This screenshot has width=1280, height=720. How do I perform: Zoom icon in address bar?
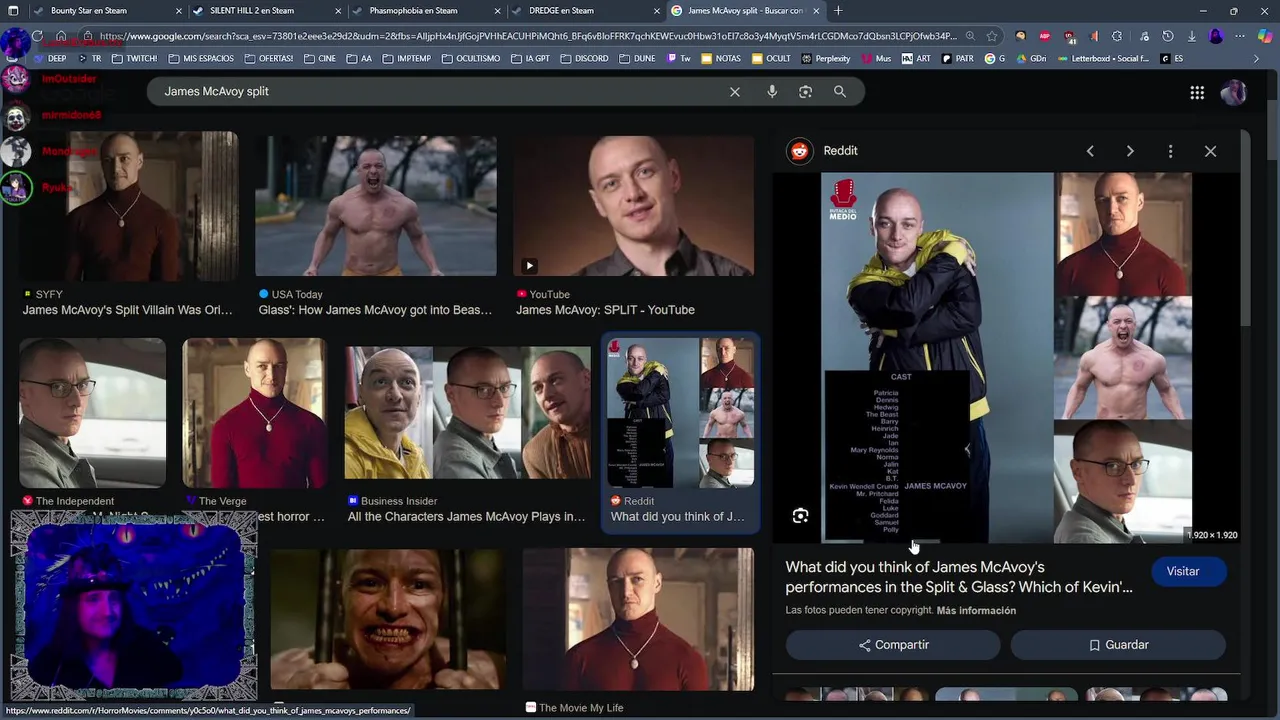969,36
